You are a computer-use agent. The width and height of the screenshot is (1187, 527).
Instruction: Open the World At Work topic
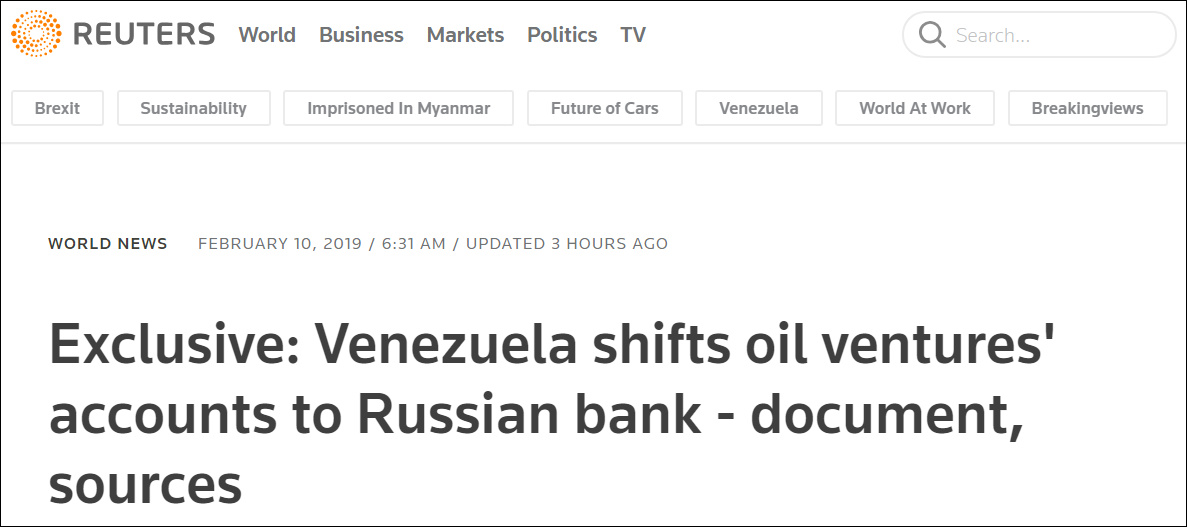point(914,108)
